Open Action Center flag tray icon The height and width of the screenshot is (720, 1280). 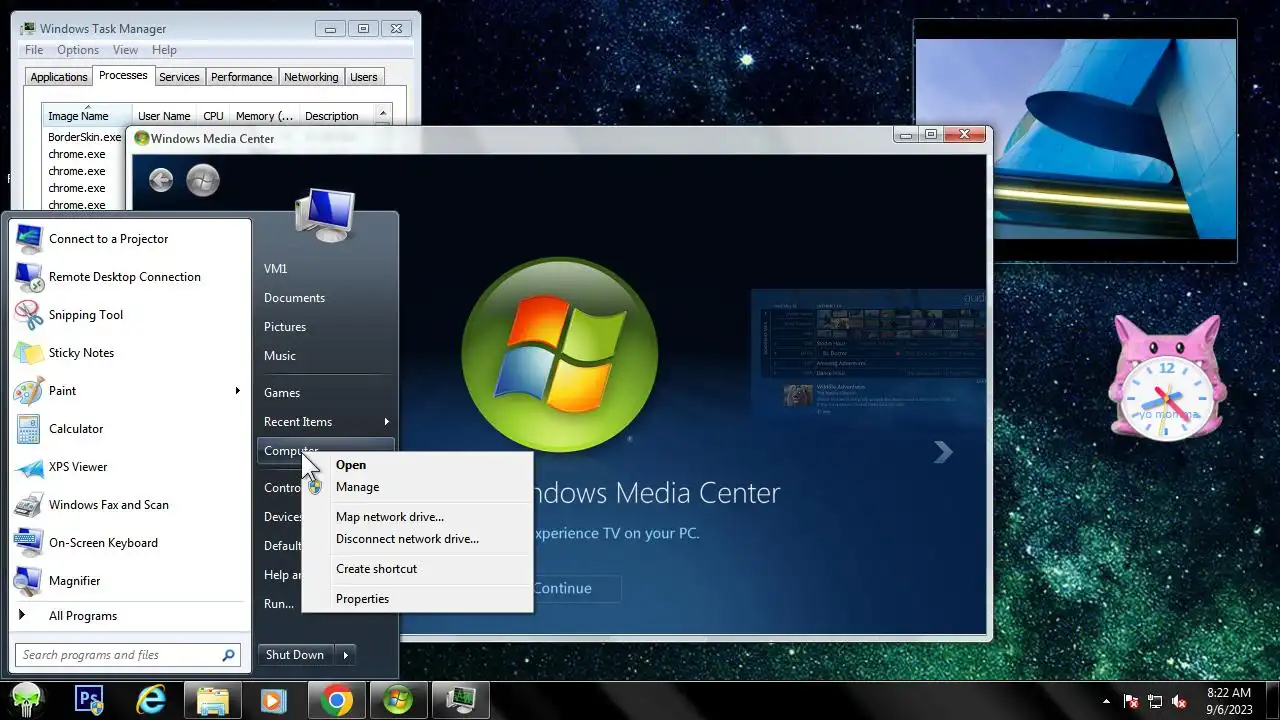1132,701
